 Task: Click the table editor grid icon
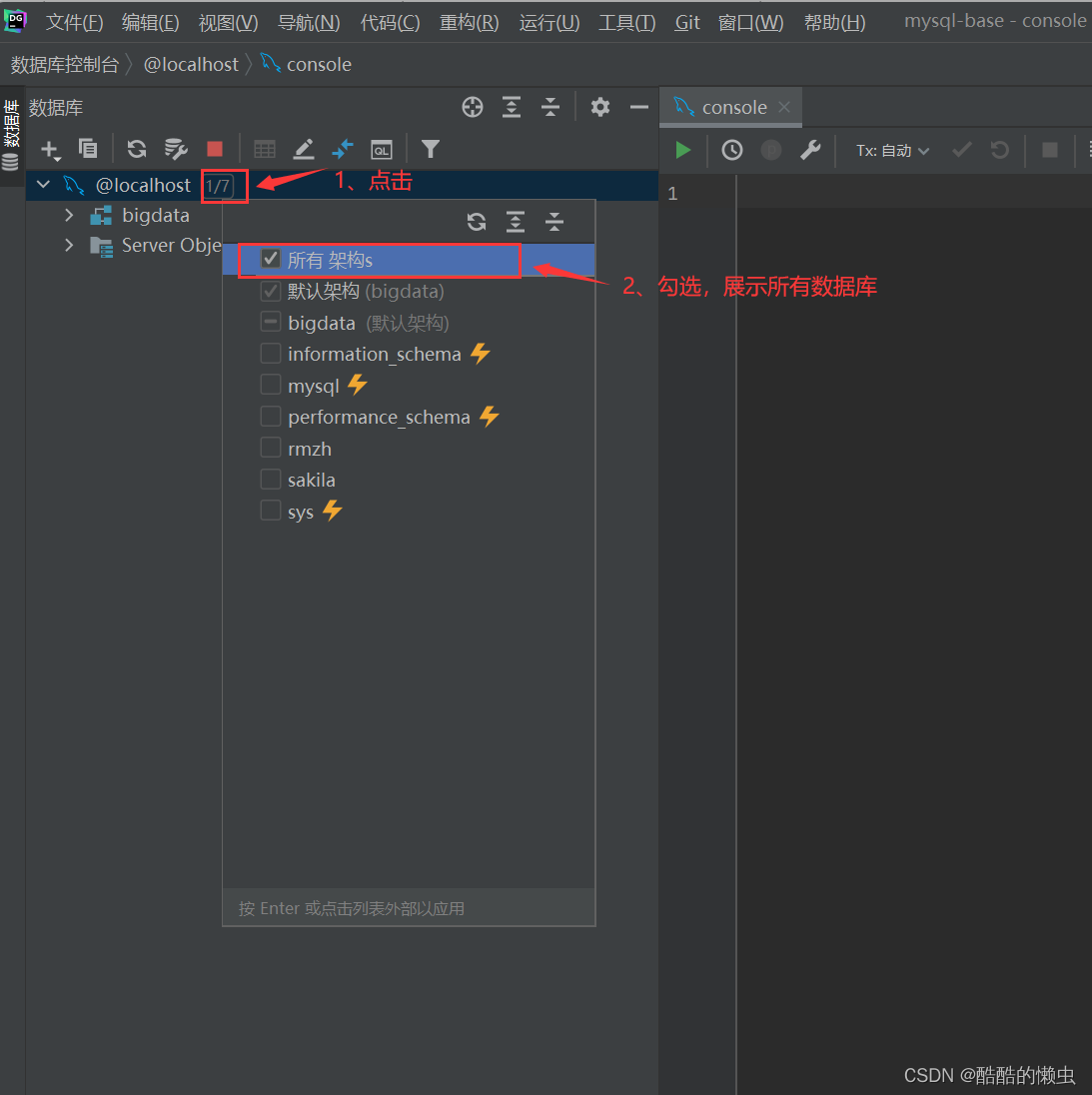[x=265, y=149]
